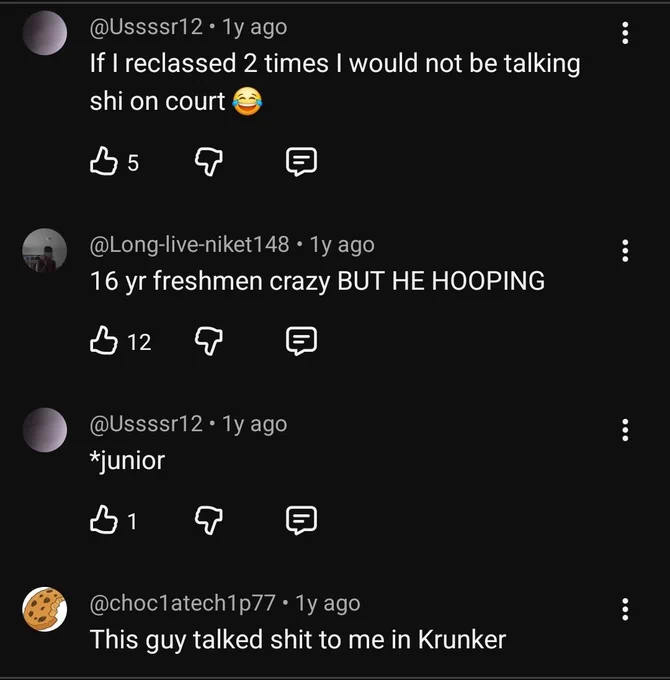Open three-dot menu for @choc1atech1p77 comment

pyautogui.click(x=625, y=609)
